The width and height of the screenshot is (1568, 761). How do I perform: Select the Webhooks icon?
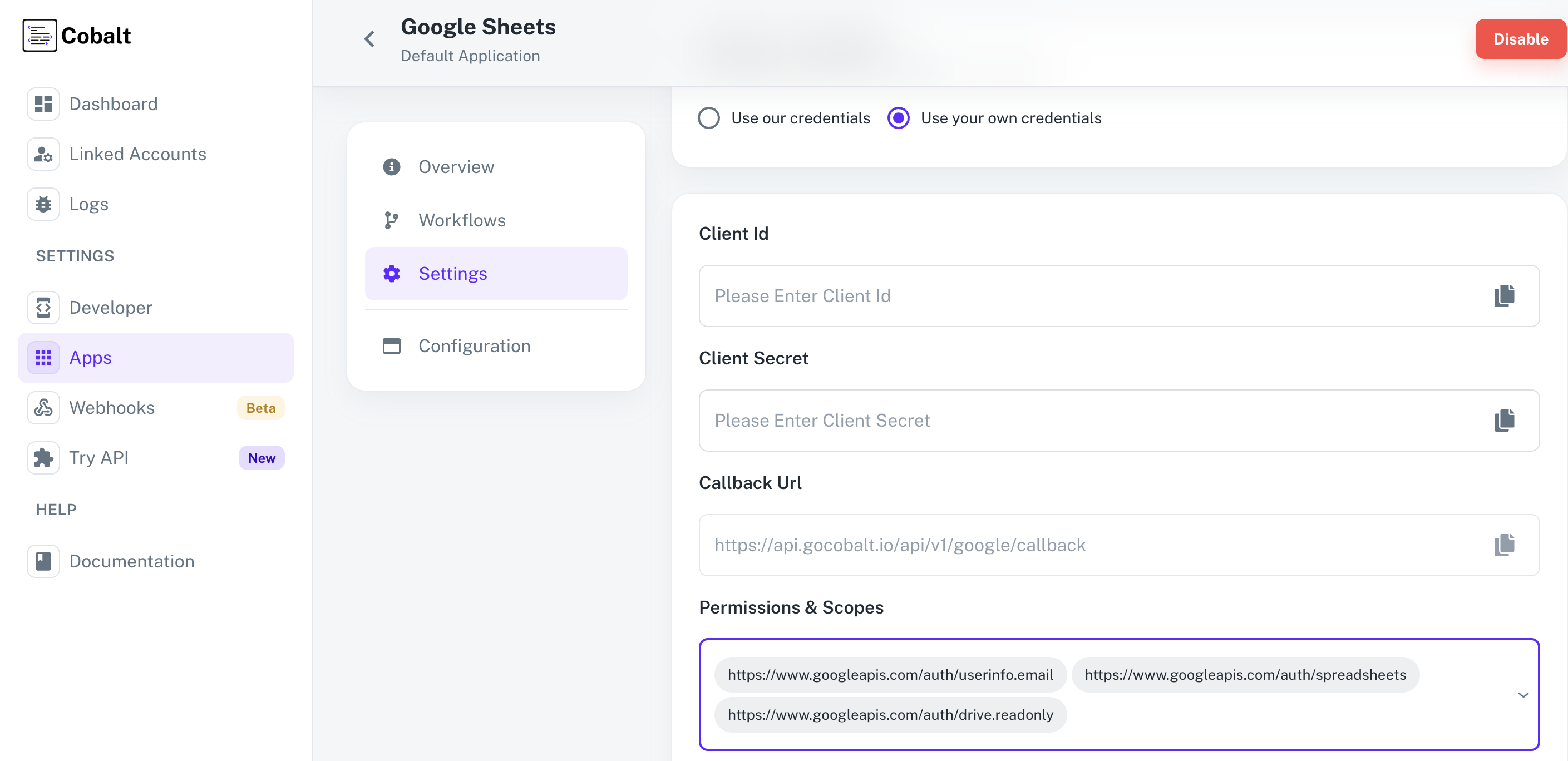(43, 408)
